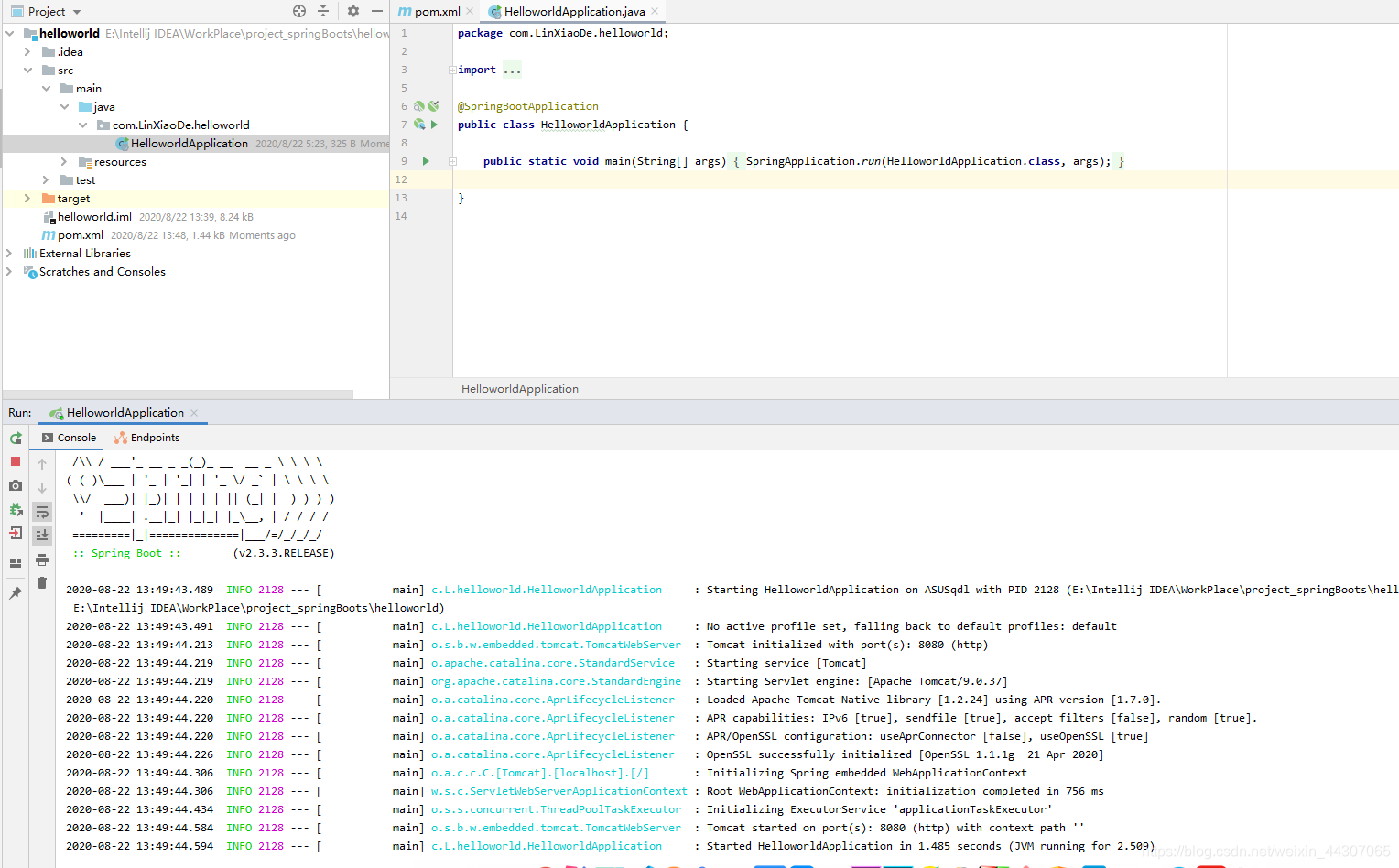This screenshot has height=868, width=1399.
Task: Click the Spring class gutter icon on line 7
Action: 419,125
